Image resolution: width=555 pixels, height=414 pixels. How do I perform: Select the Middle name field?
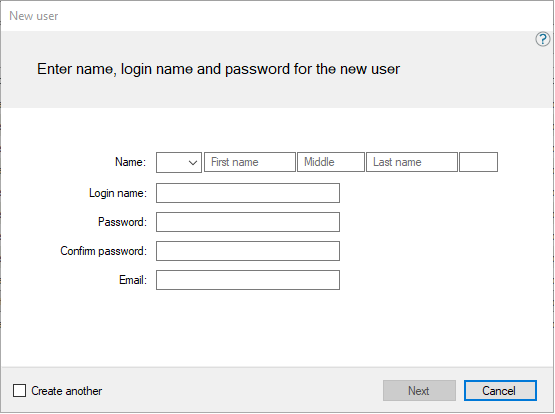click(331, 162)
